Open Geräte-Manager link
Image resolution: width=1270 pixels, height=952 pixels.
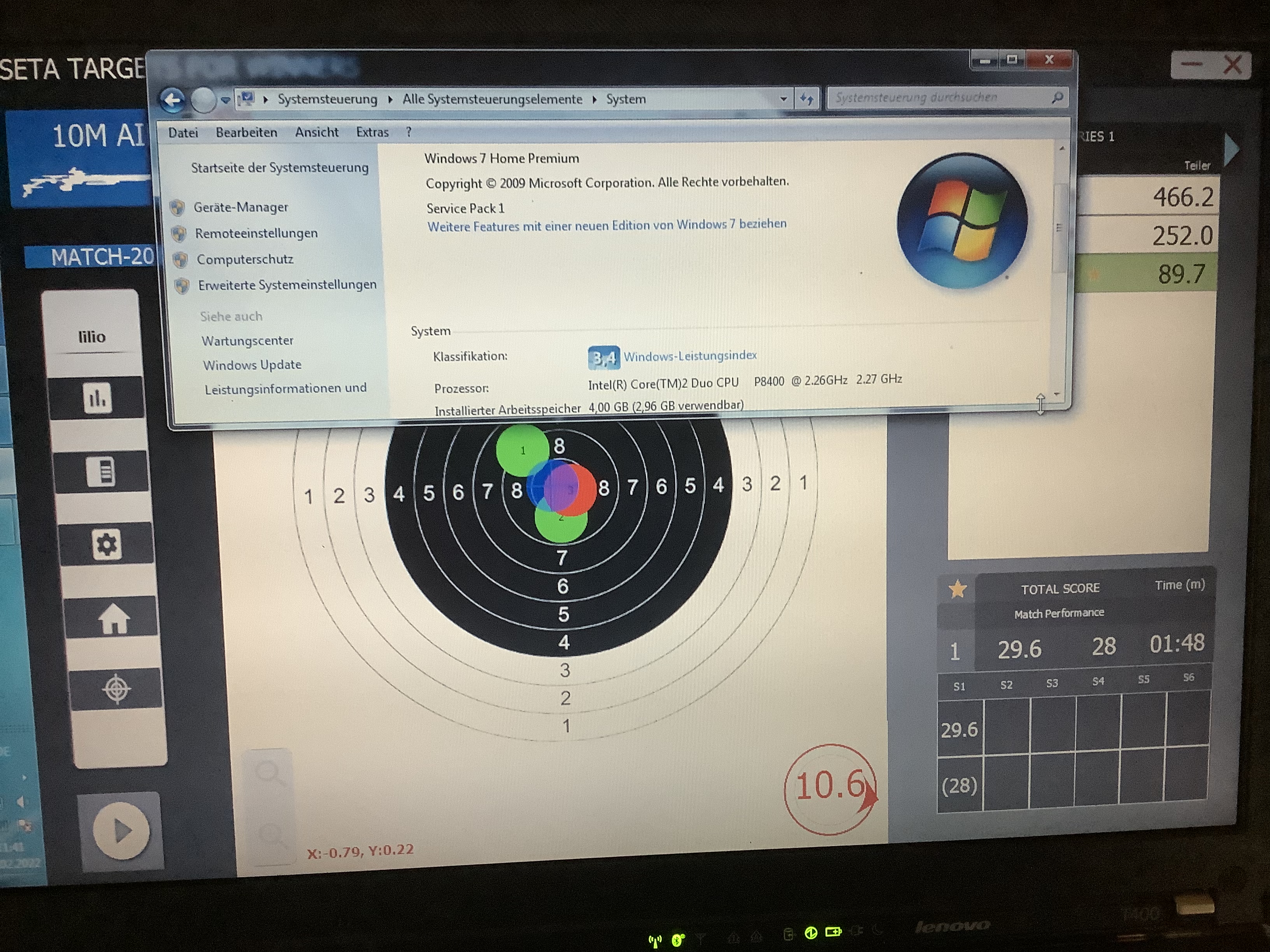pos(240,207)
